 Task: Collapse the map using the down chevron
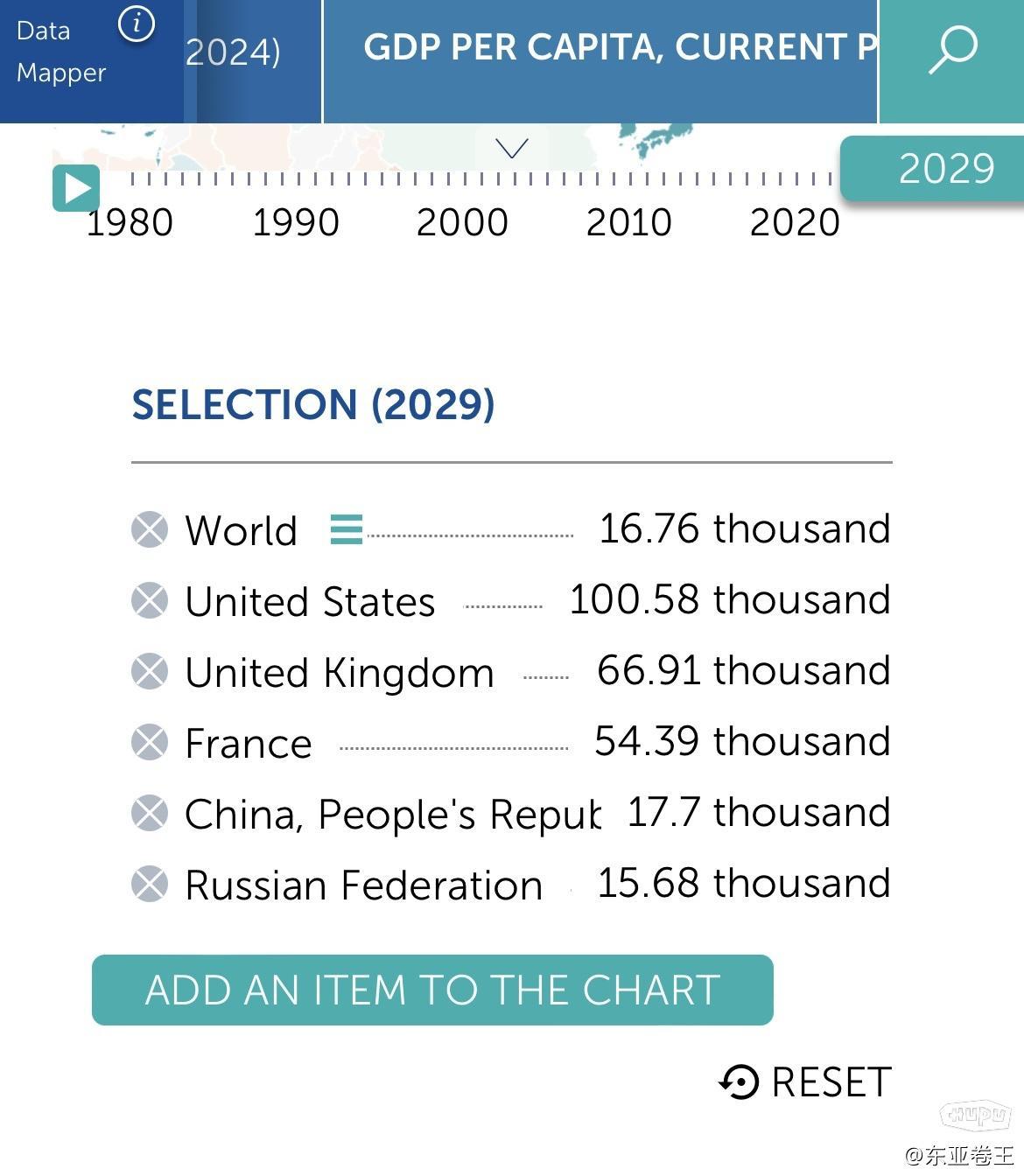click(x=511, y=147)
